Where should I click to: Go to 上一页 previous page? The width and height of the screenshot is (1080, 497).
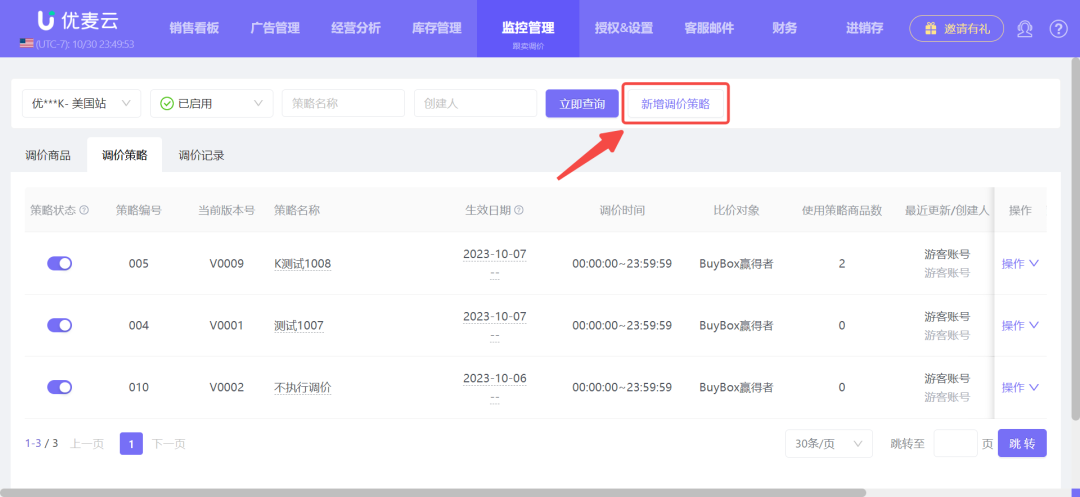87,444
